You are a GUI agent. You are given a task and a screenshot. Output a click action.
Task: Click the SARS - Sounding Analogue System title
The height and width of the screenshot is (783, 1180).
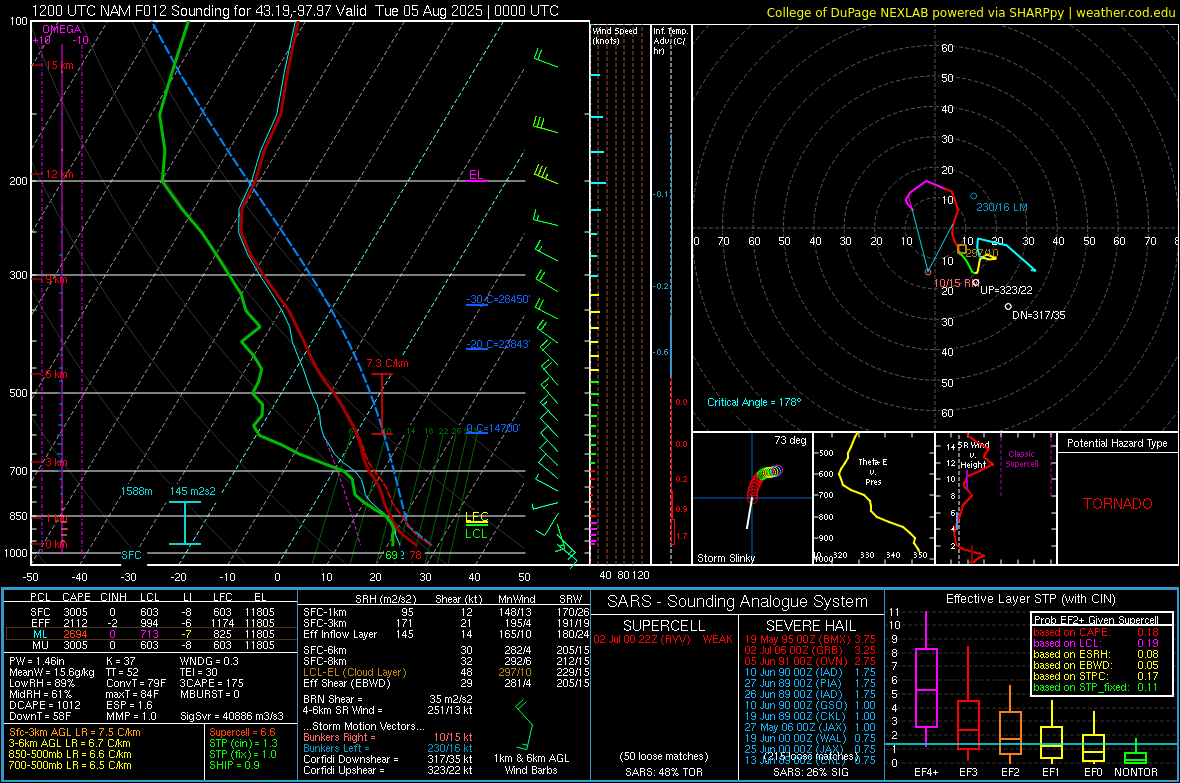[738, 602]
